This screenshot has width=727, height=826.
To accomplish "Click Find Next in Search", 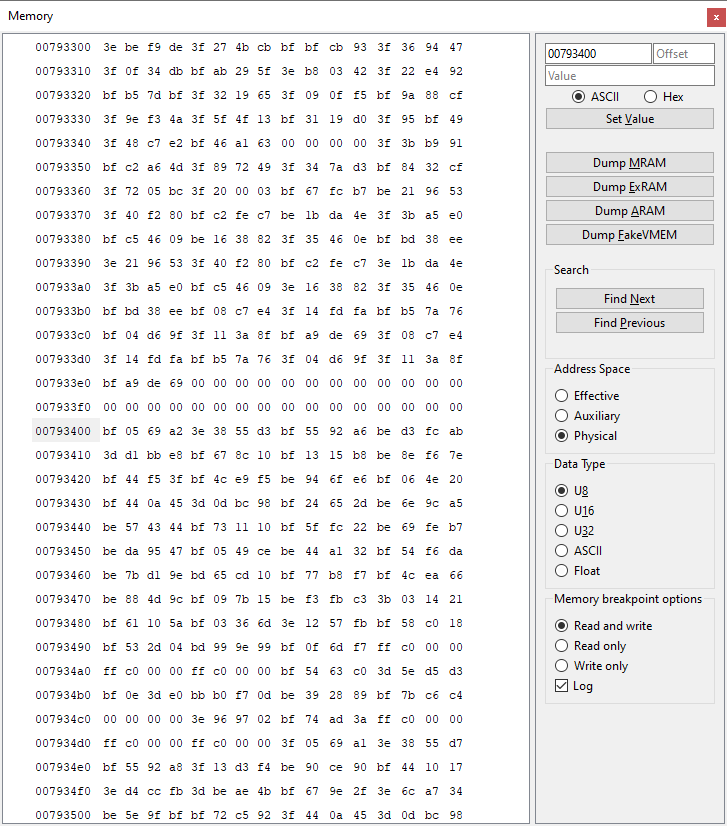I will pos(630,299).
